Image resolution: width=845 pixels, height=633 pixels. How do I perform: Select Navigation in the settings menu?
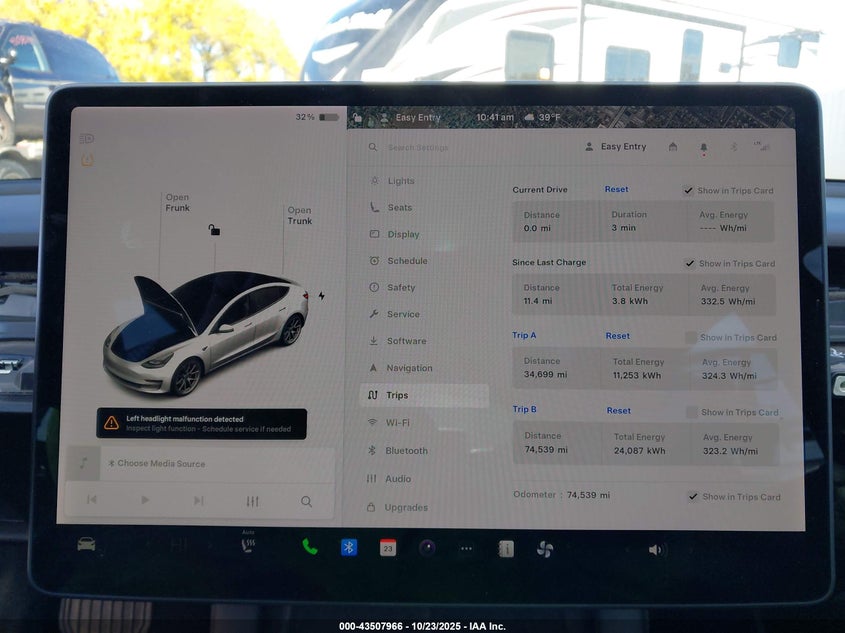click(x=409, y=368)
